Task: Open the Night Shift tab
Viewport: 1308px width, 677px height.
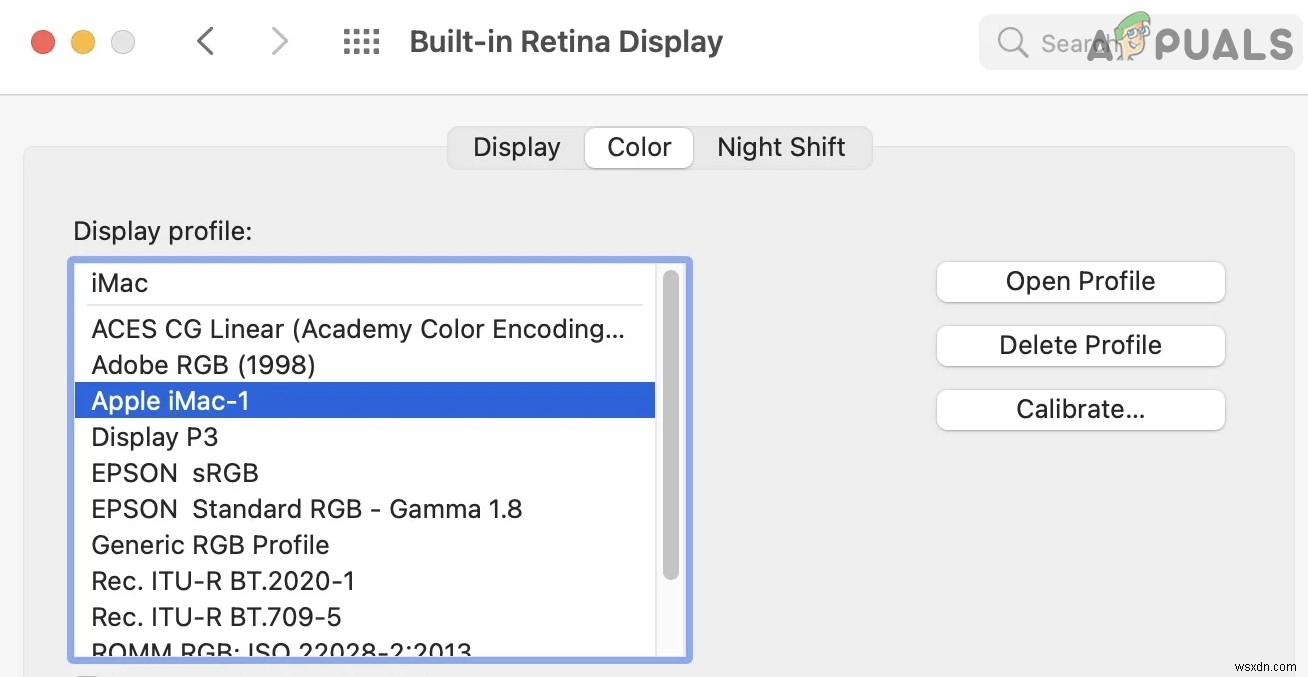Action: (781, 147)
